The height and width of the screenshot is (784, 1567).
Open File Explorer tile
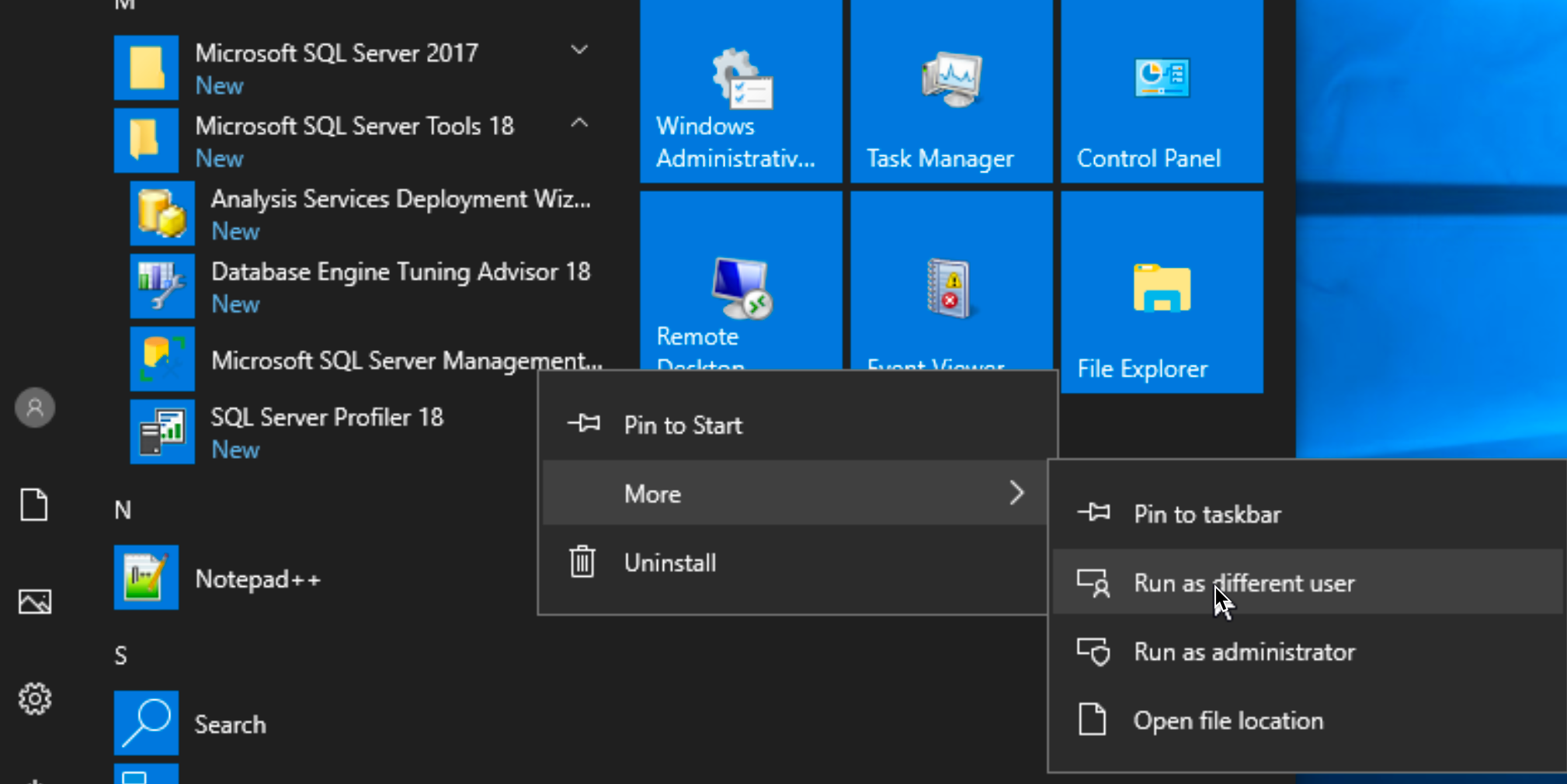click(1162, 292)
